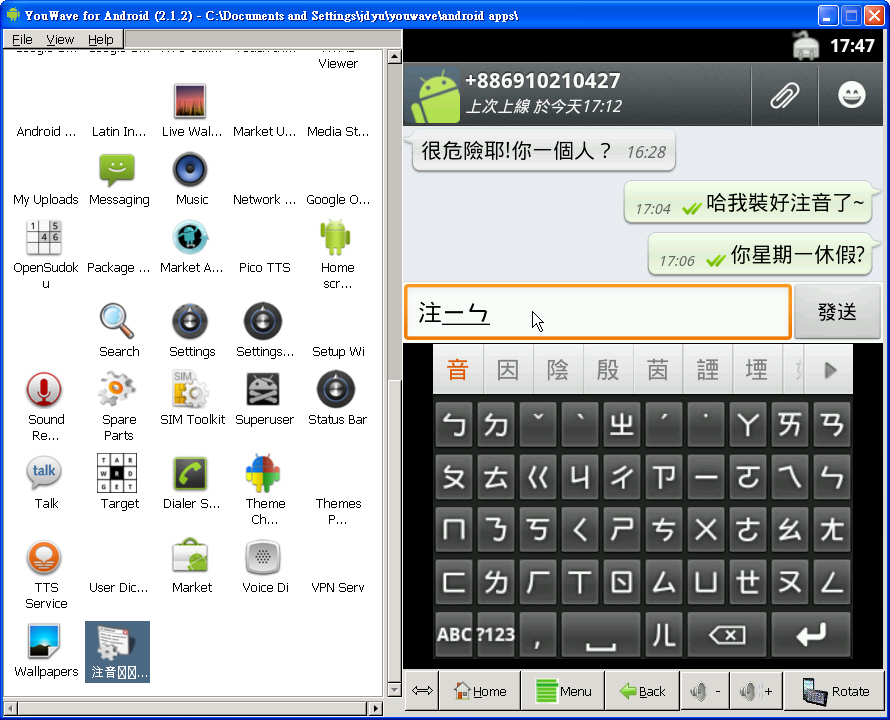Screen dimensions: 890x720
Task: Click the 發送 send button
Action: click(x=837, y=312)
